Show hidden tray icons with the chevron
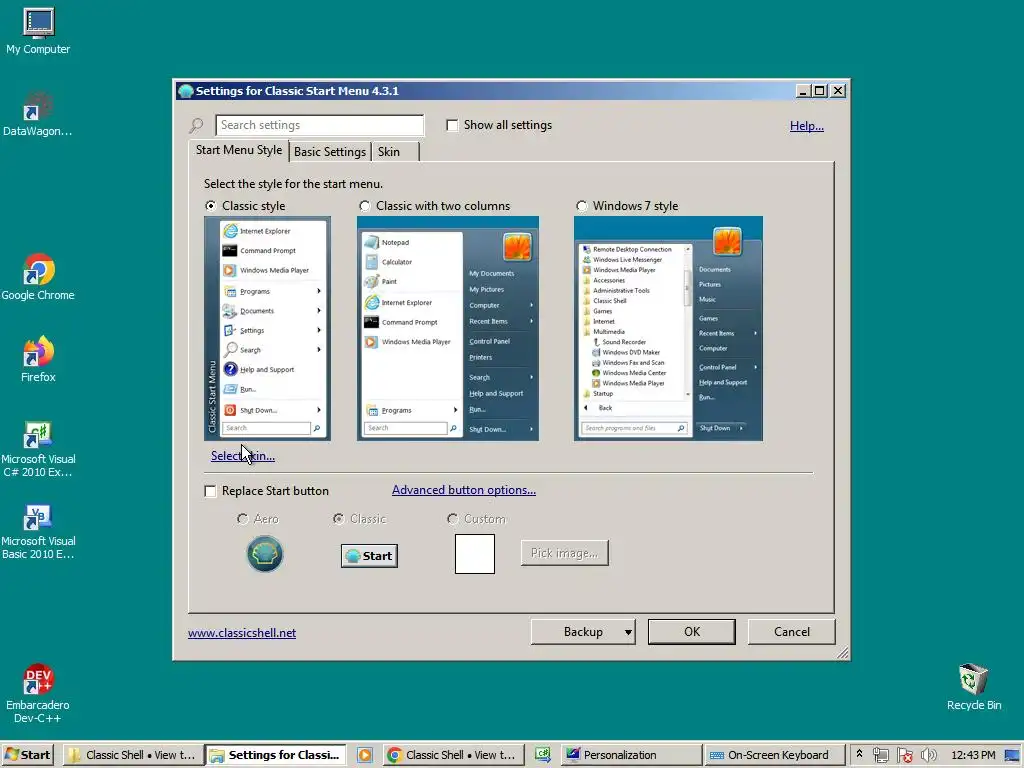The image size is (1024, 768). coord(859,754)
